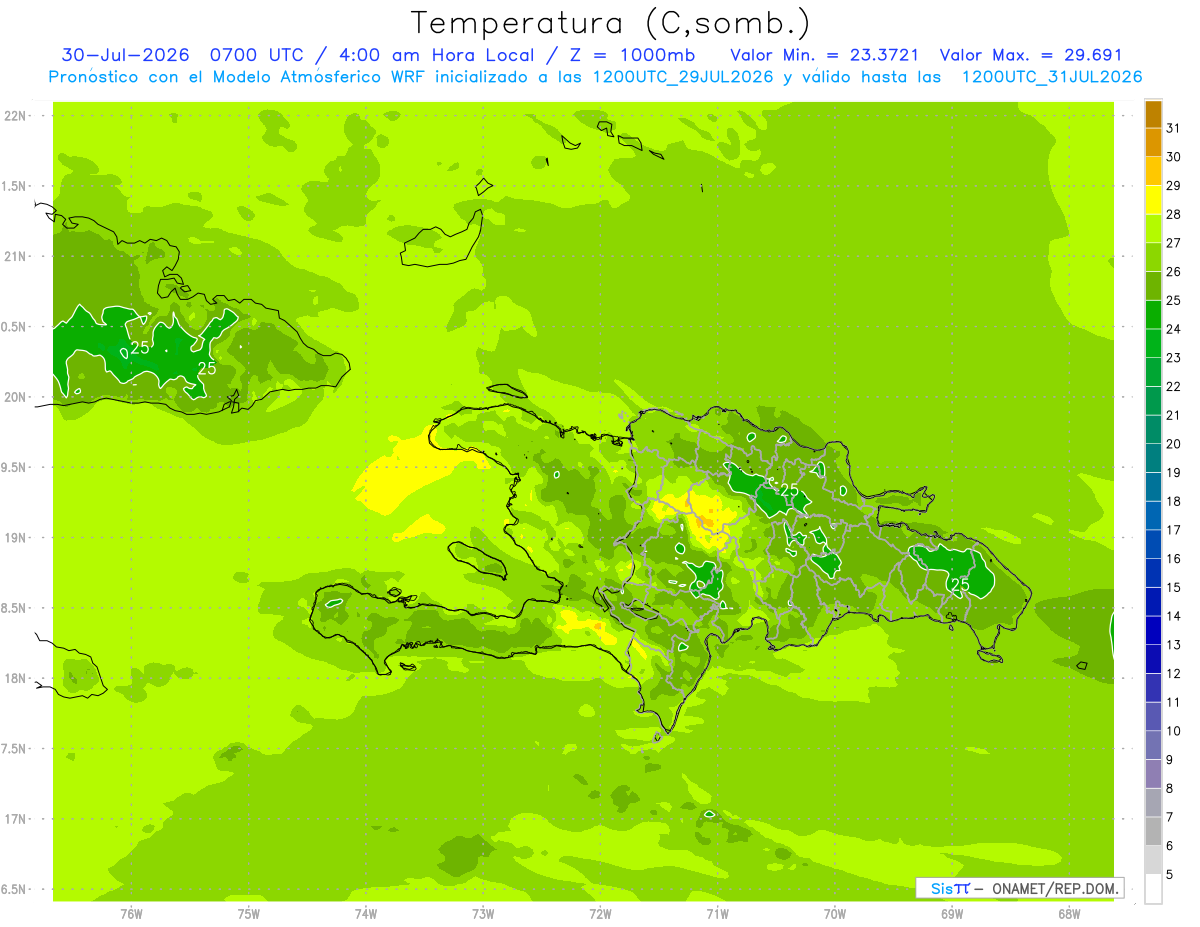Select the '30-Jul-2026' date text
Screen dimensions: 1200x927
click(127, 55)
